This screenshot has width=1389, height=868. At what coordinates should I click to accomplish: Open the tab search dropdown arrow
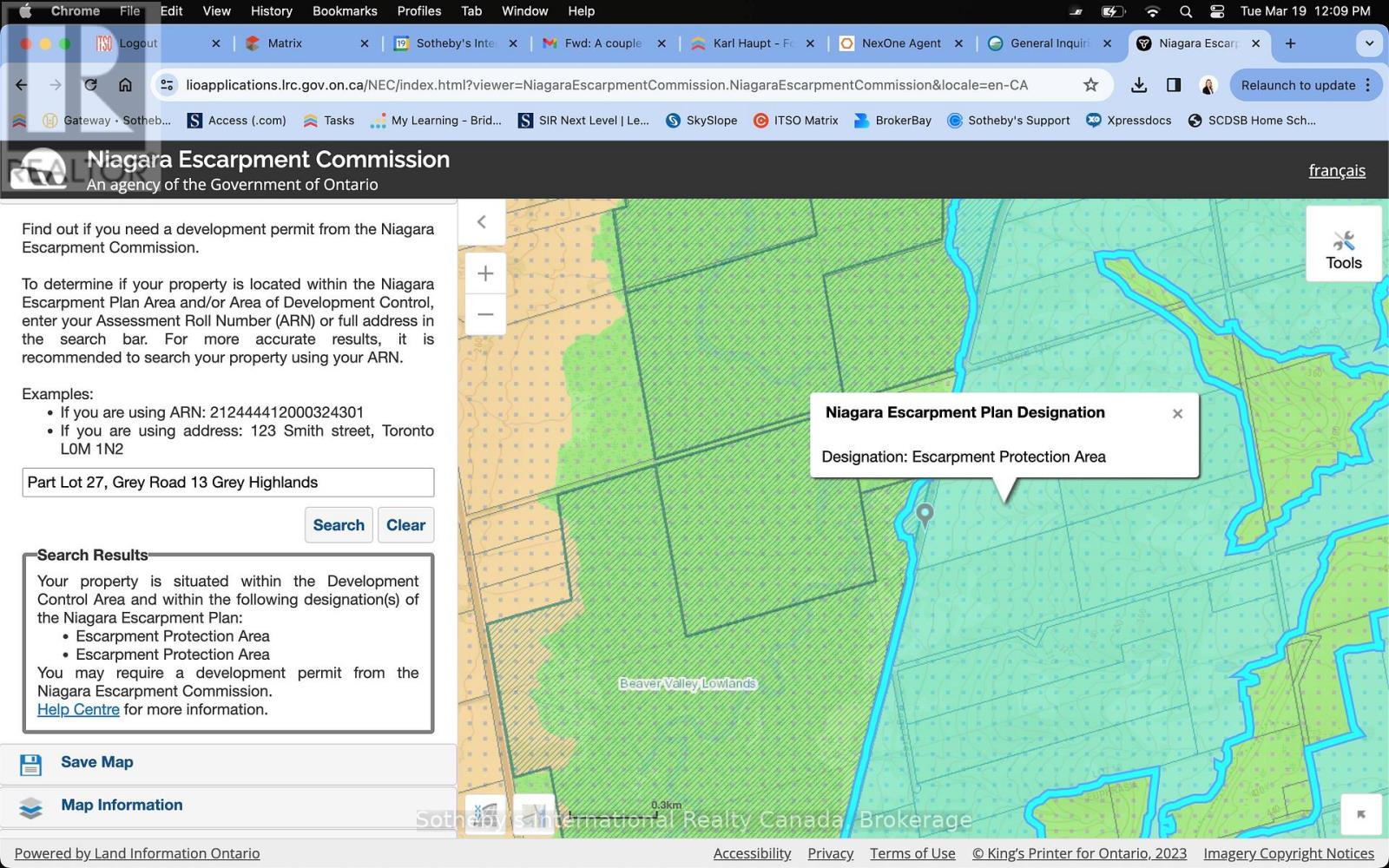pyautogui.click(x=1369, y=43)
